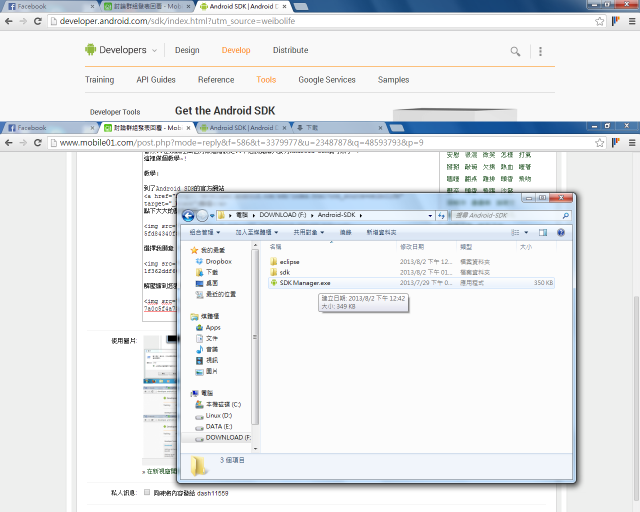Image resolution: width=640 pixels, height=512 pixels.
Task: Select the Computer node in navigation pane
Action: (x=202, y=393)
